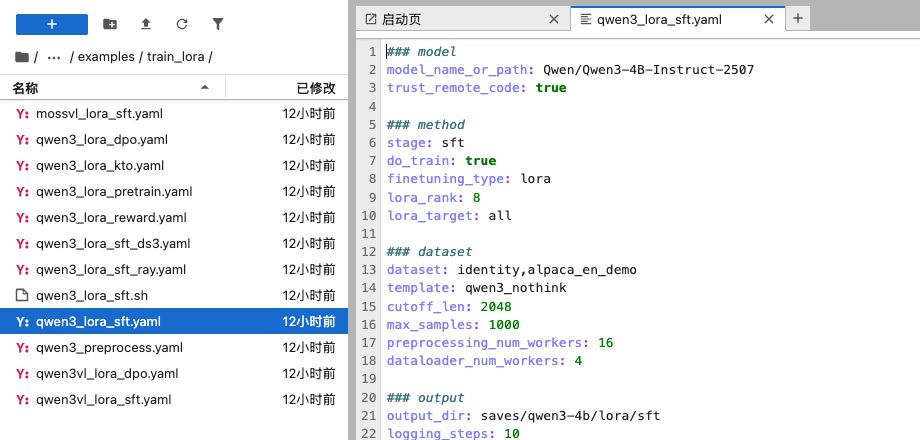This screenshot has width=920, height=440.
Task: Click YAML icon beside qwen3_lora_dpo.yaml
Action: coord(22,140)
